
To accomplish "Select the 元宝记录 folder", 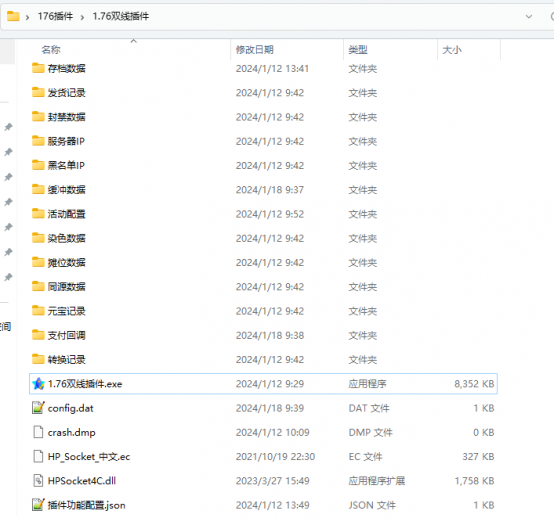I will point(263,311).
